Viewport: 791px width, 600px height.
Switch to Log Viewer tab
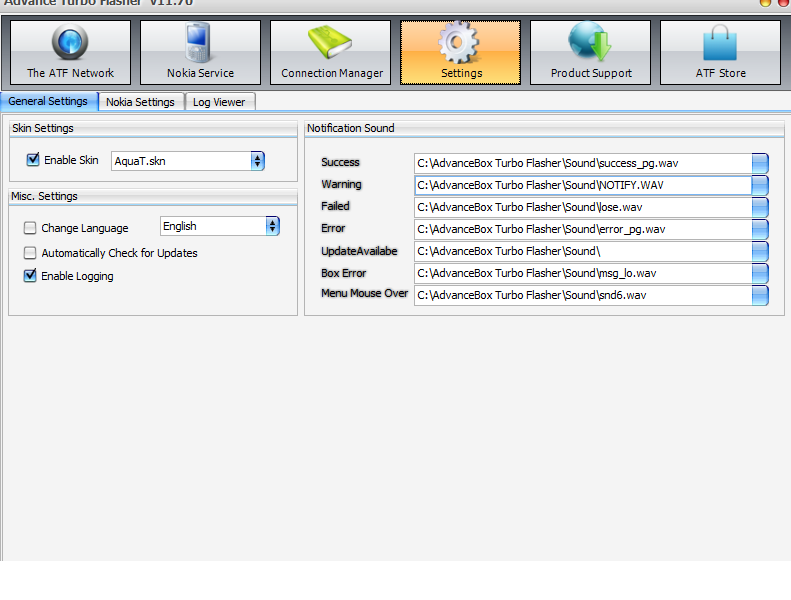point(219,102)
